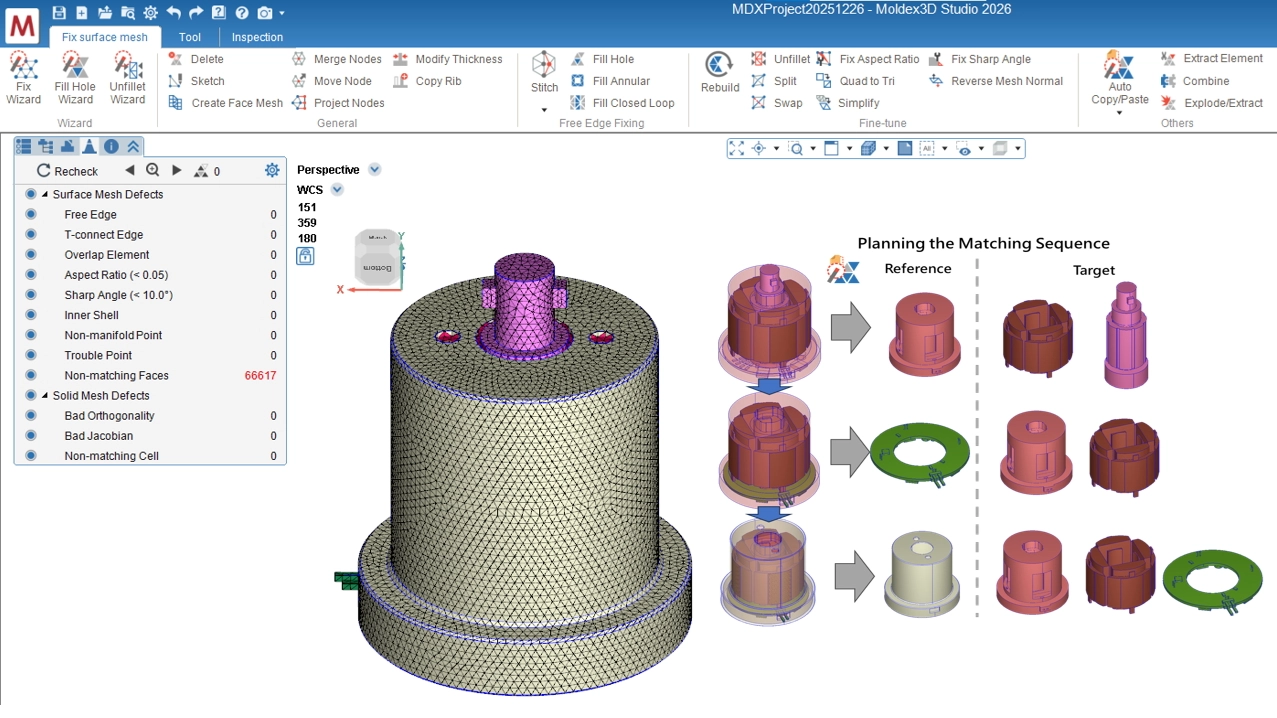Collapse the Surface Mesh Defects group
Viewport: 1277px width, 718px height.
(x=45, y=195)
